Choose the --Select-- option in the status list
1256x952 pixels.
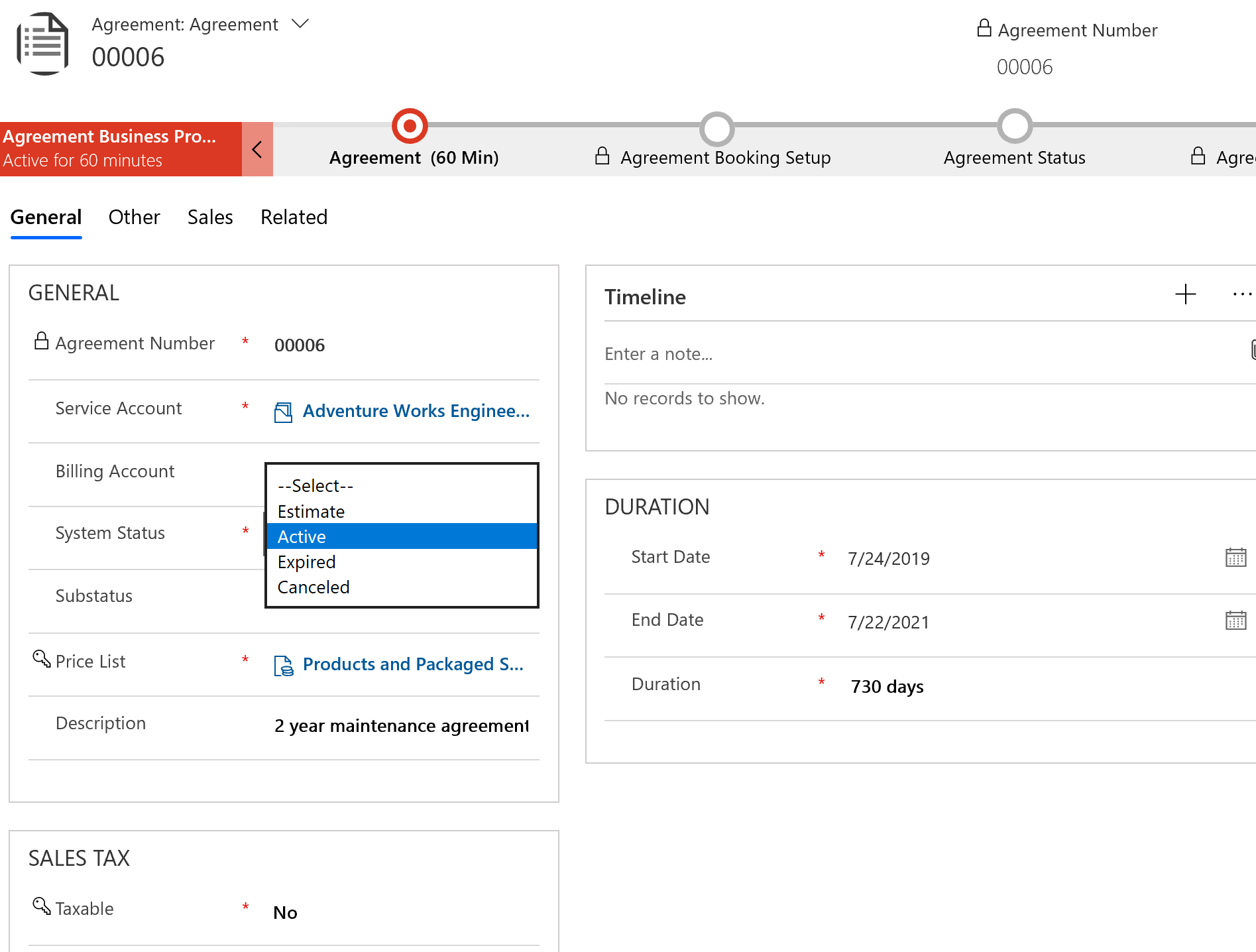[x=402, y=486]
